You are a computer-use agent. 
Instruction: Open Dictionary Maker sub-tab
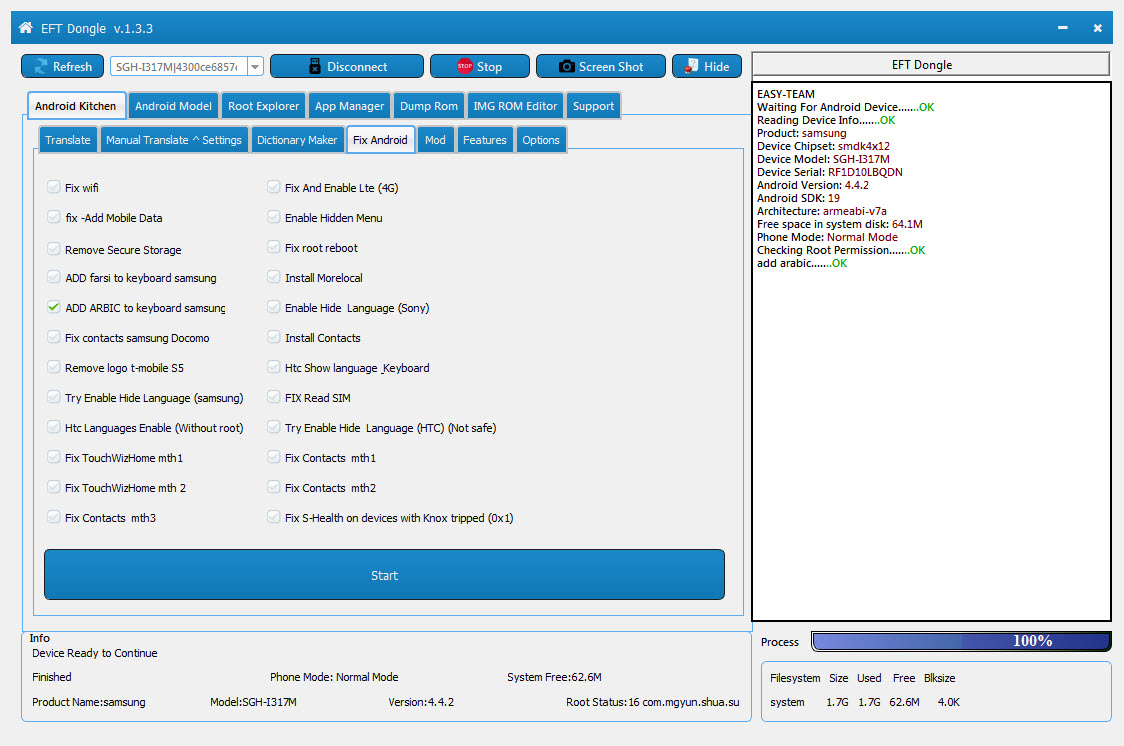pyautogui.click(x=297, y=140)
